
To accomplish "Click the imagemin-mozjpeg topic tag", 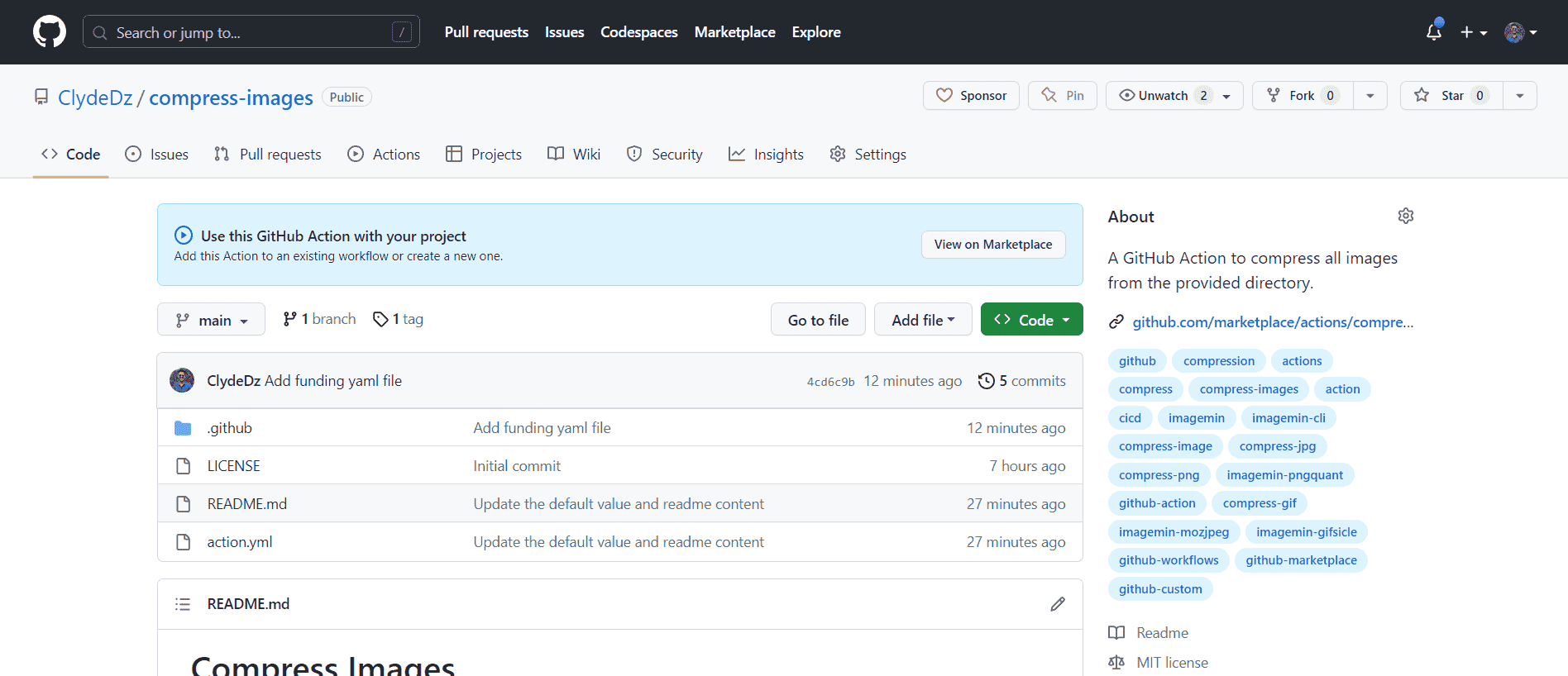I will [1174, 532].
